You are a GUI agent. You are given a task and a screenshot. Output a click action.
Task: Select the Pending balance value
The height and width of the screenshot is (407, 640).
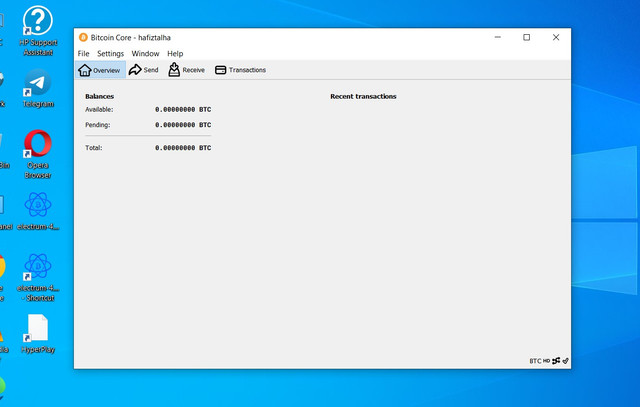coord(183,125)
